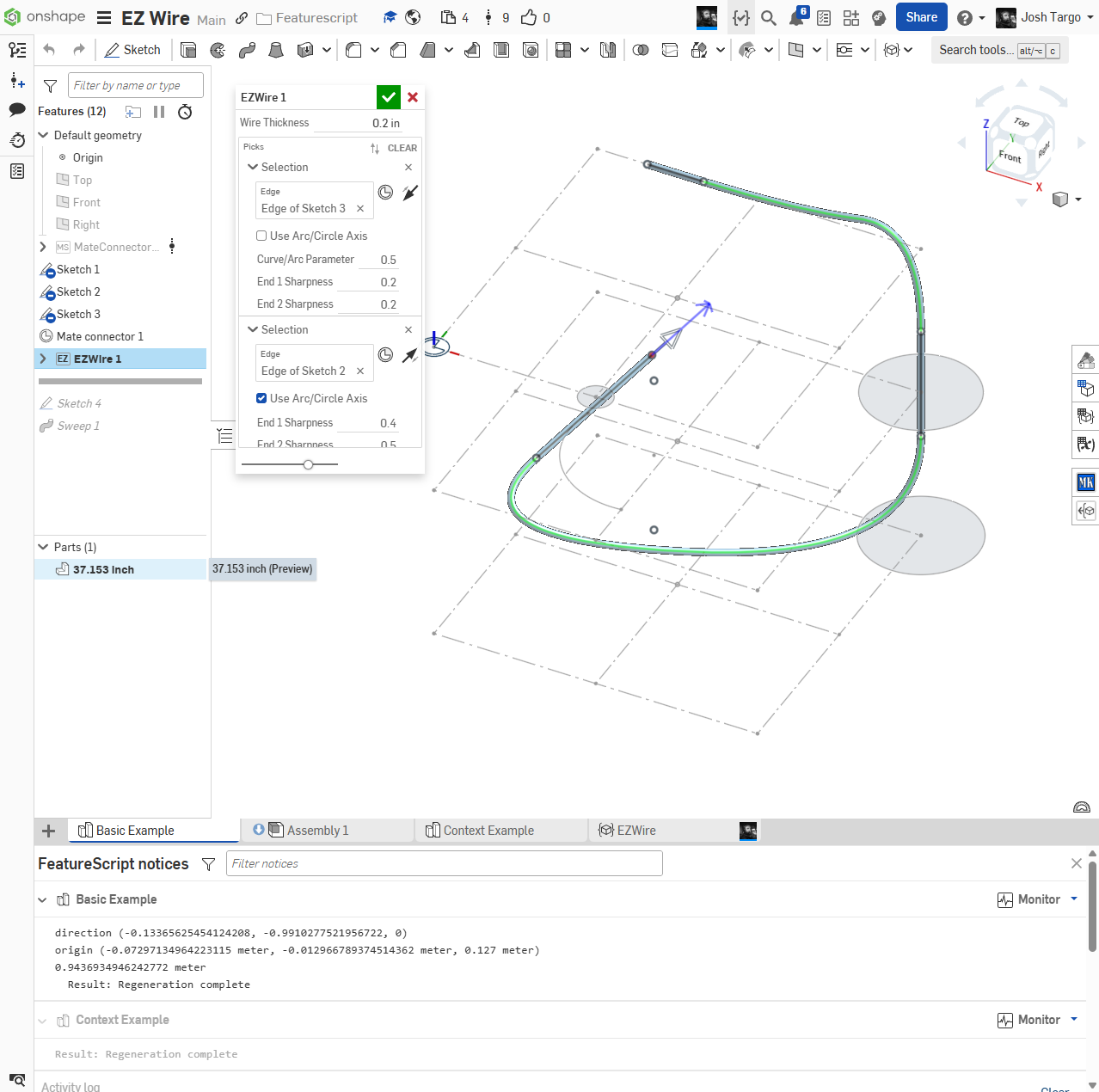
Task: Uncheck Use Arc/Circle Axis for Sketch 2 edge
Action: point(261,398)
